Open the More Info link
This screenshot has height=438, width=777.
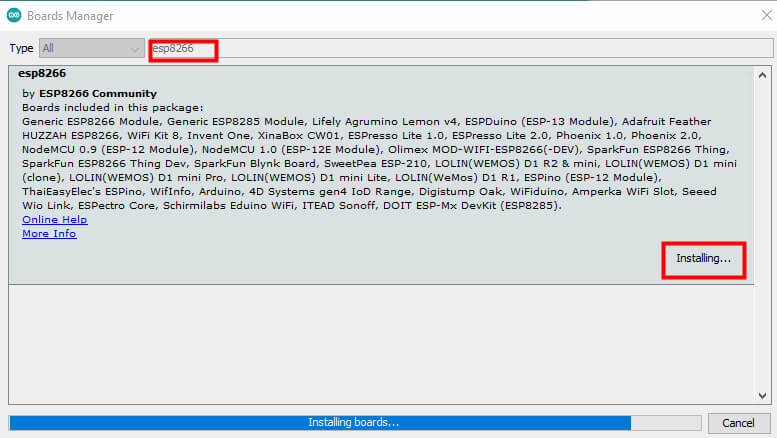click(49, 233)
